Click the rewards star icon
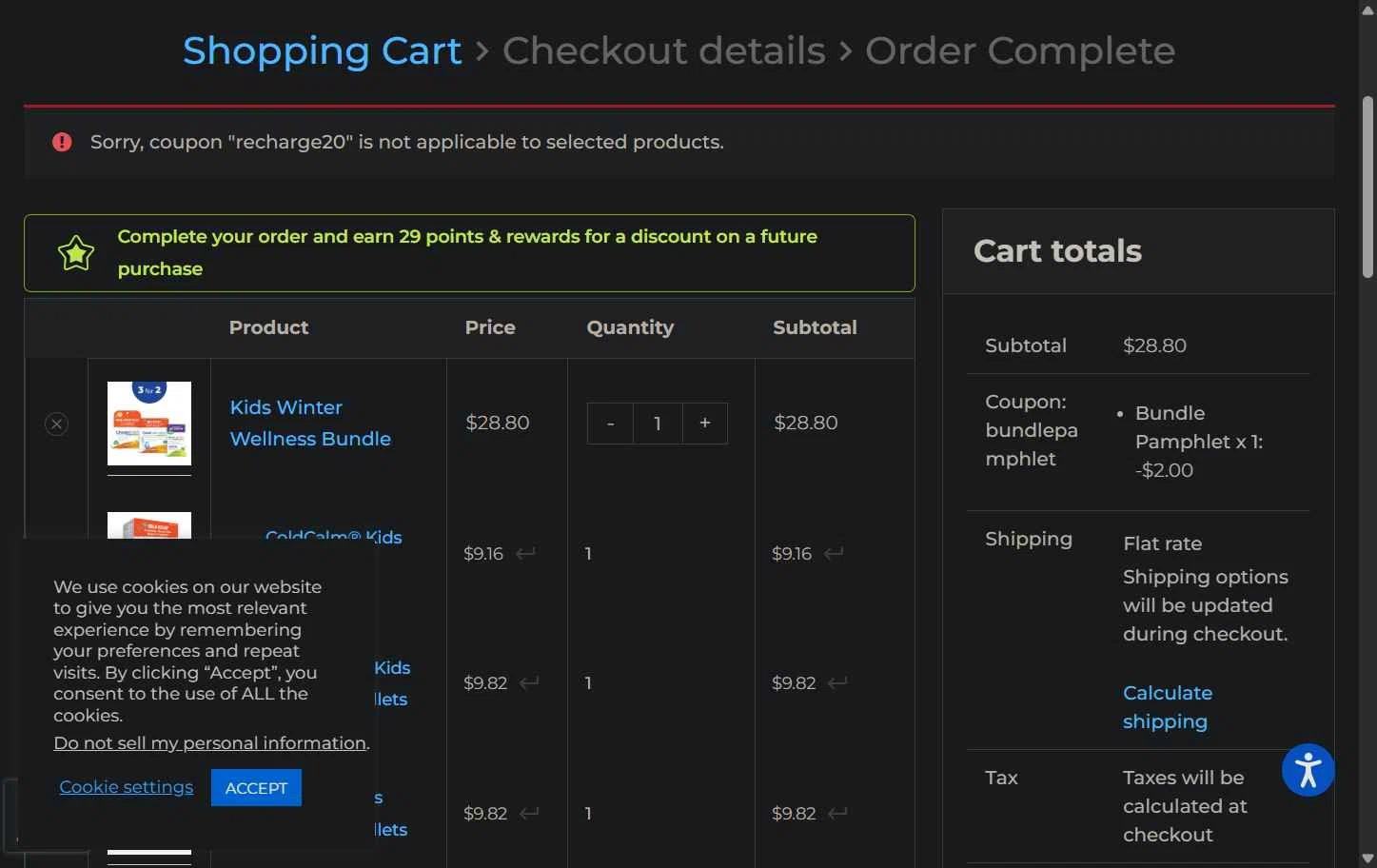 pyautogui.click(x=76, y=253)
